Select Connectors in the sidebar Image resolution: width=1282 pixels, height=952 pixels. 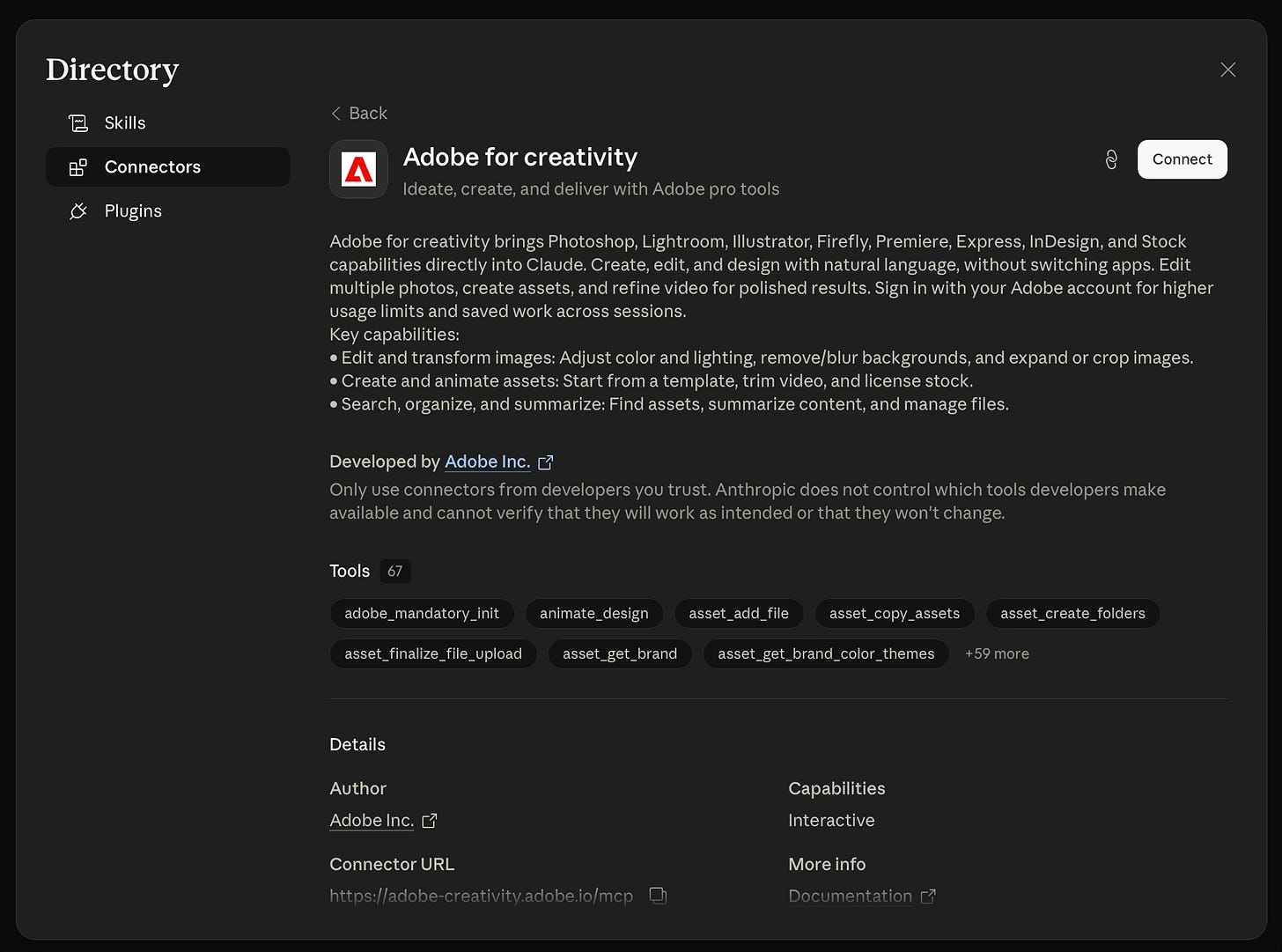pos(167,166)
